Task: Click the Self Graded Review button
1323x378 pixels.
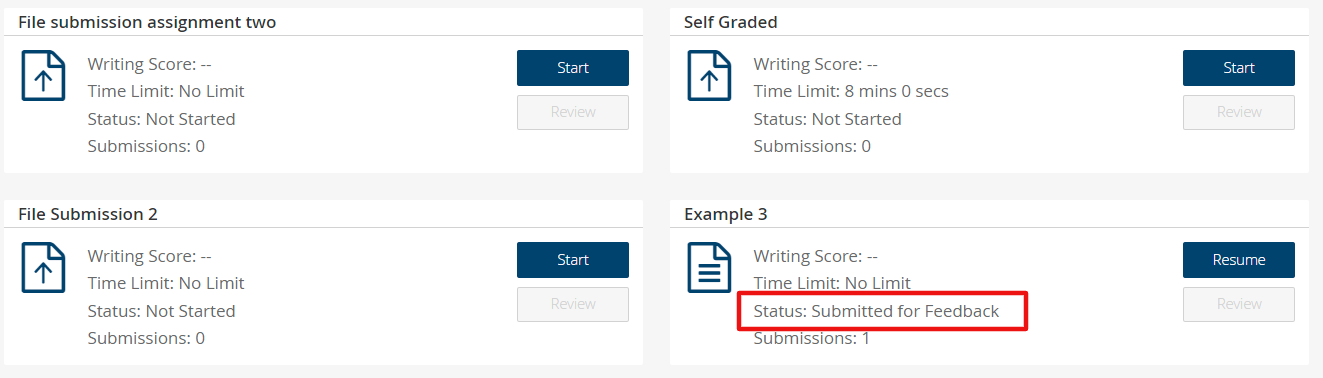Action: tap(1239, 112)
